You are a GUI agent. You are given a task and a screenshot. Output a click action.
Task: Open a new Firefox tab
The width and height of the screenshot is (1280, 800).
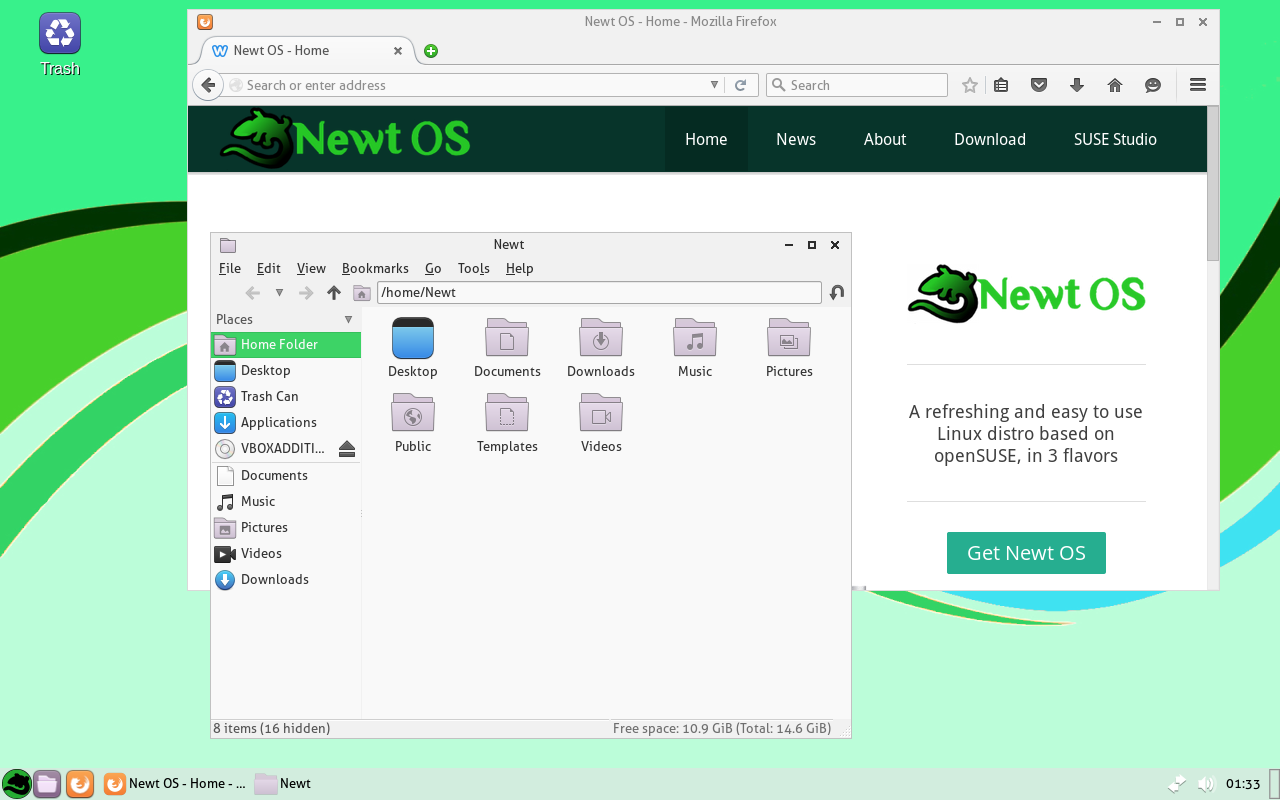[x=431, y=51]
